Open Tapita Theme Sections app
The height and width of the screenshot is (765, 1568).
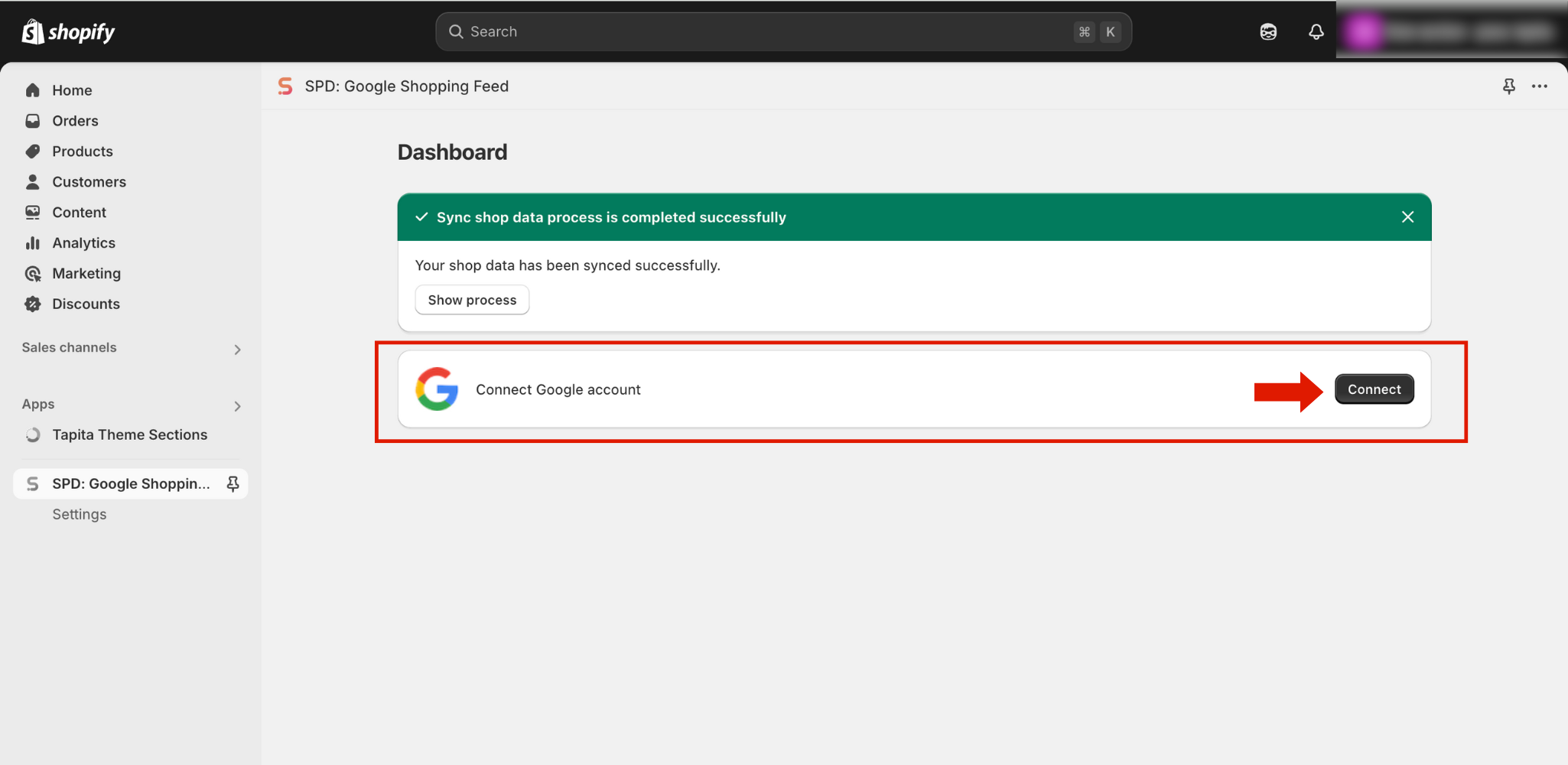click(x=131, y=435)
